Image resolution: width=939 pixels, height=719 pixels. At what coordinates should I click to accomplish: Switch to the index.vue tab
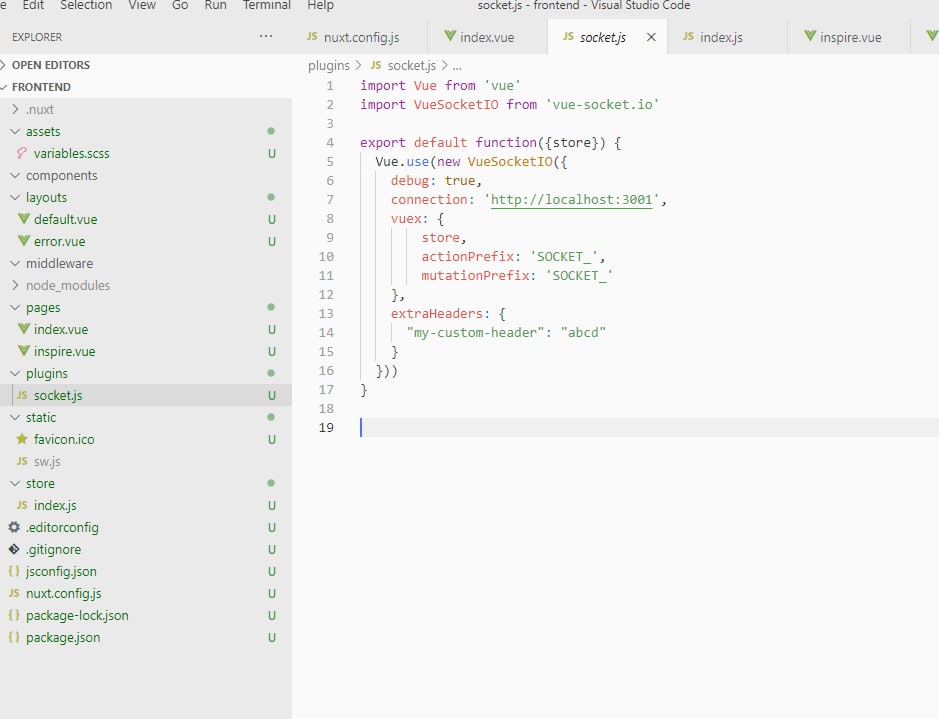point(487,37)
